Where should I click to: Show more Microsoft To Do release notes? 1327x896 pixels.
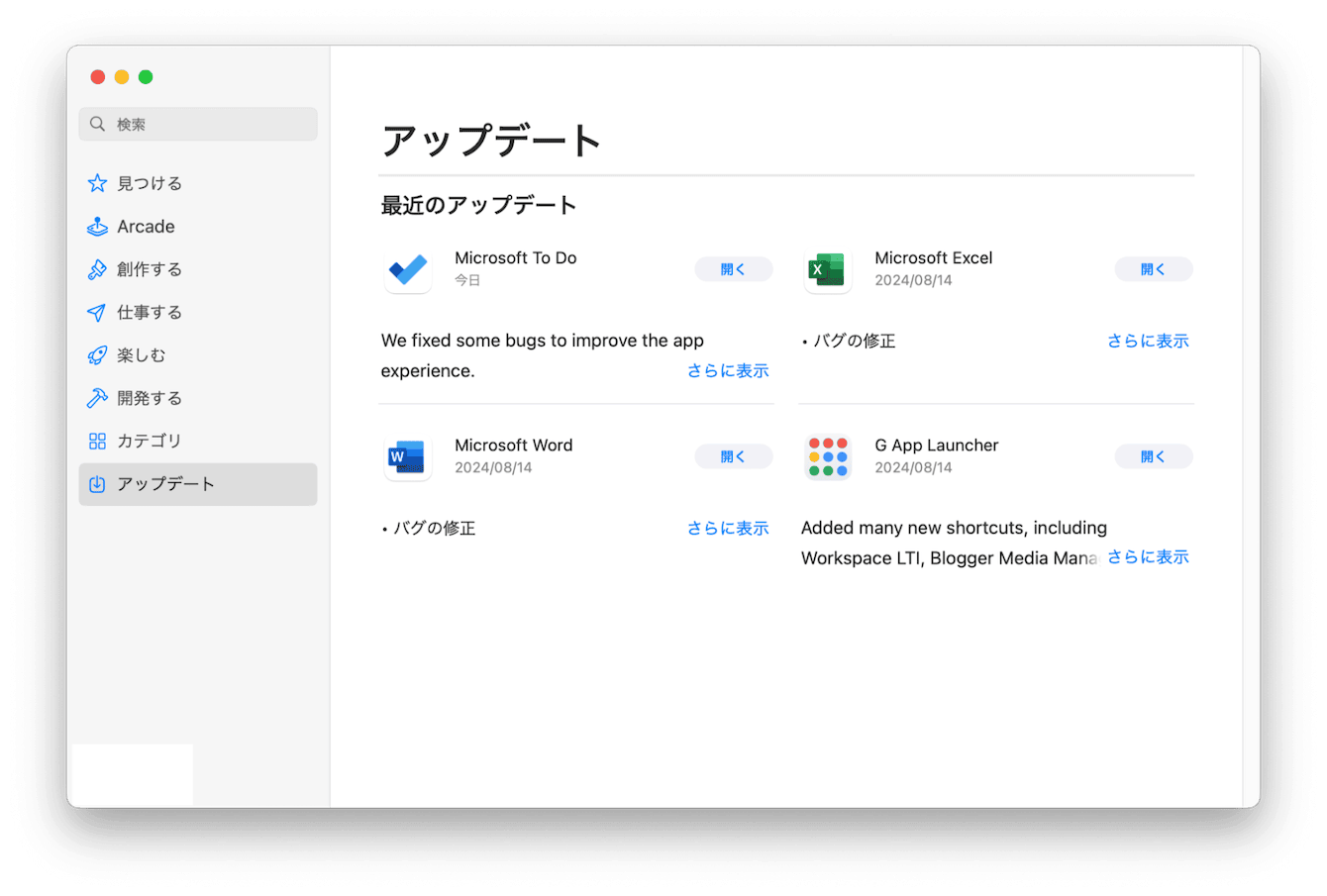[x=728, y=370]
